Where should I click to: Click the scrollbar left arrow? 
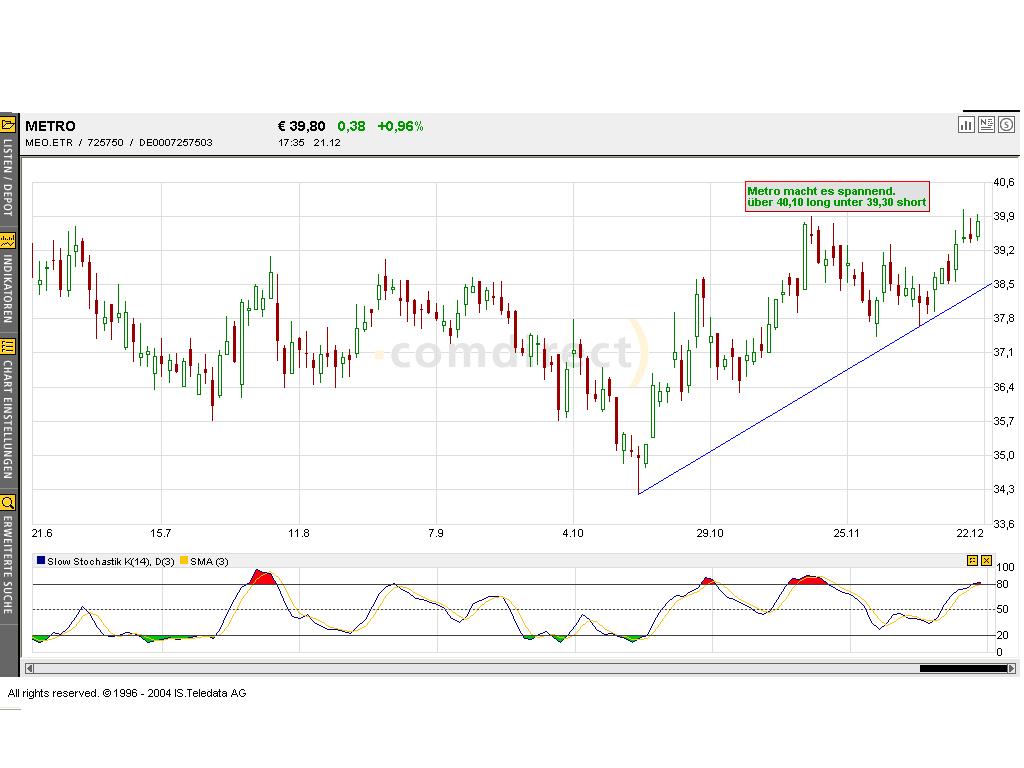click(29, 668)
